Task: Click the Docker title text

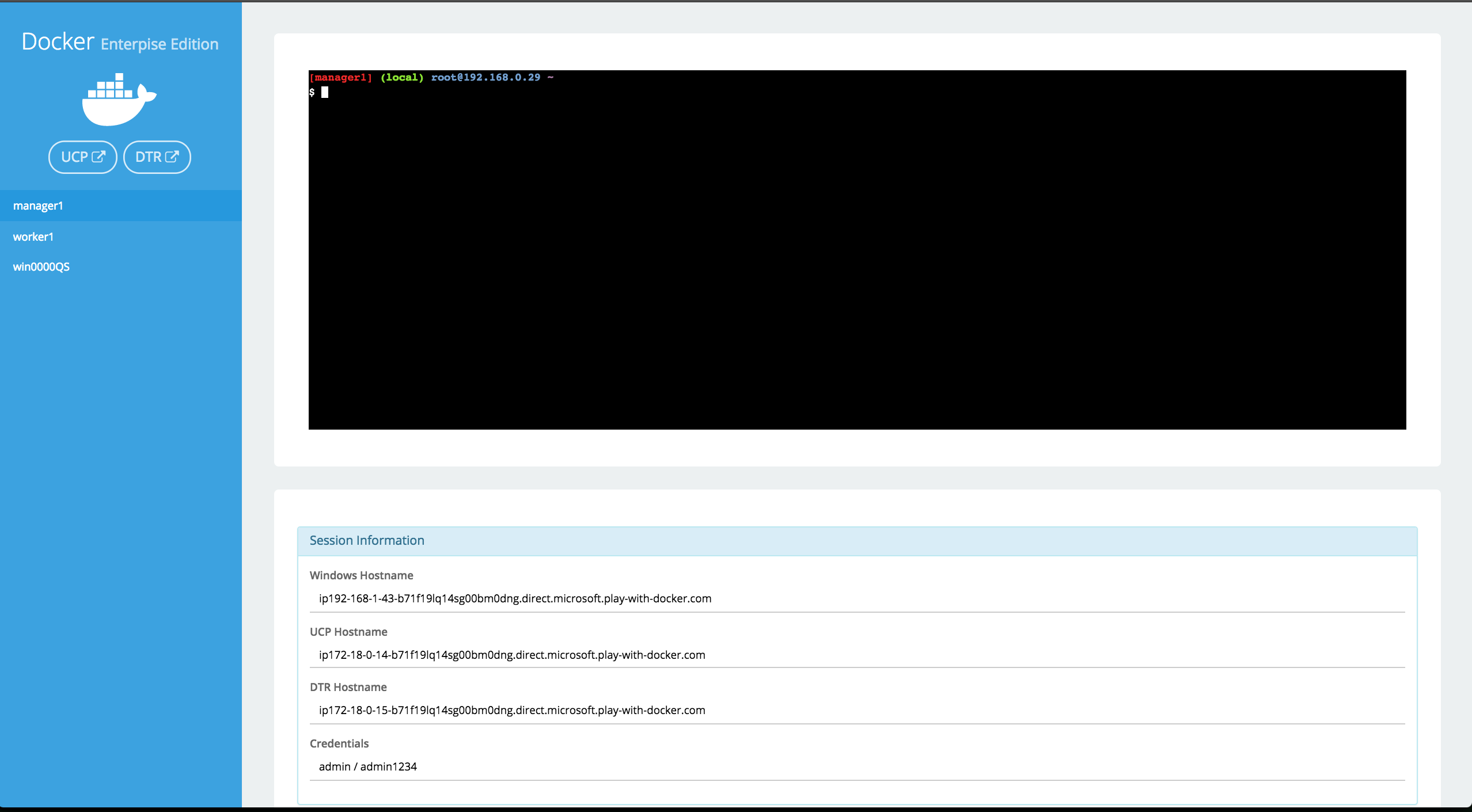Action: (58, 41)
